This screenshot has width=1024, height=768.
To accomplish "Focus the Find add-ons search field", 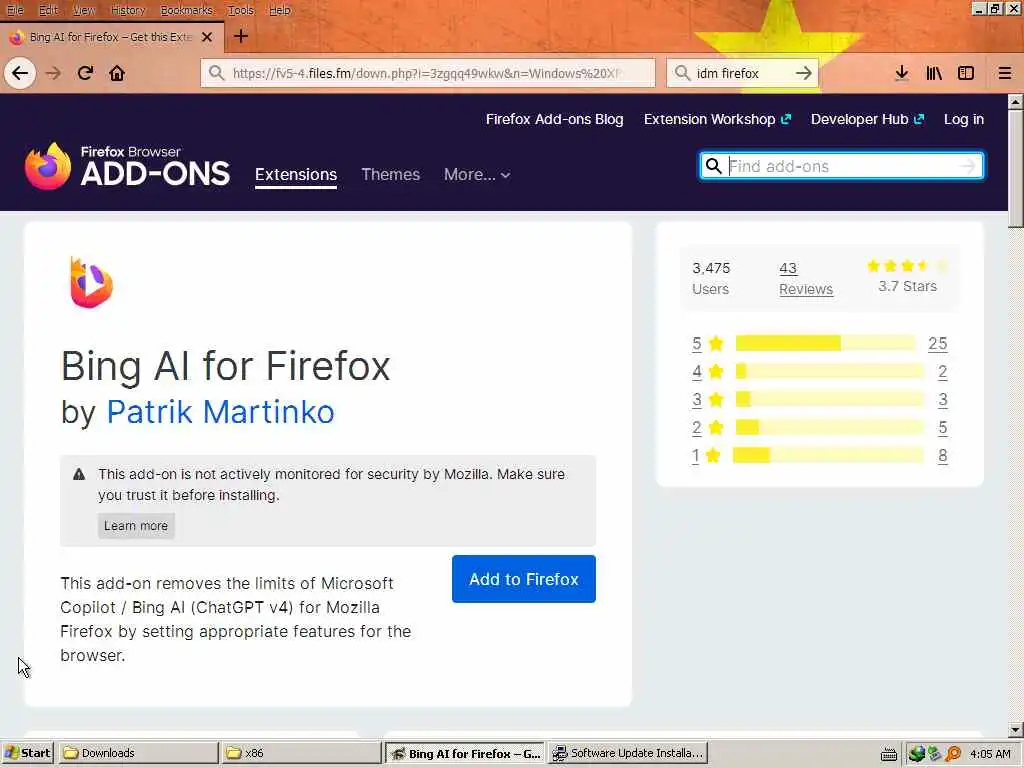I will point(842,166).
